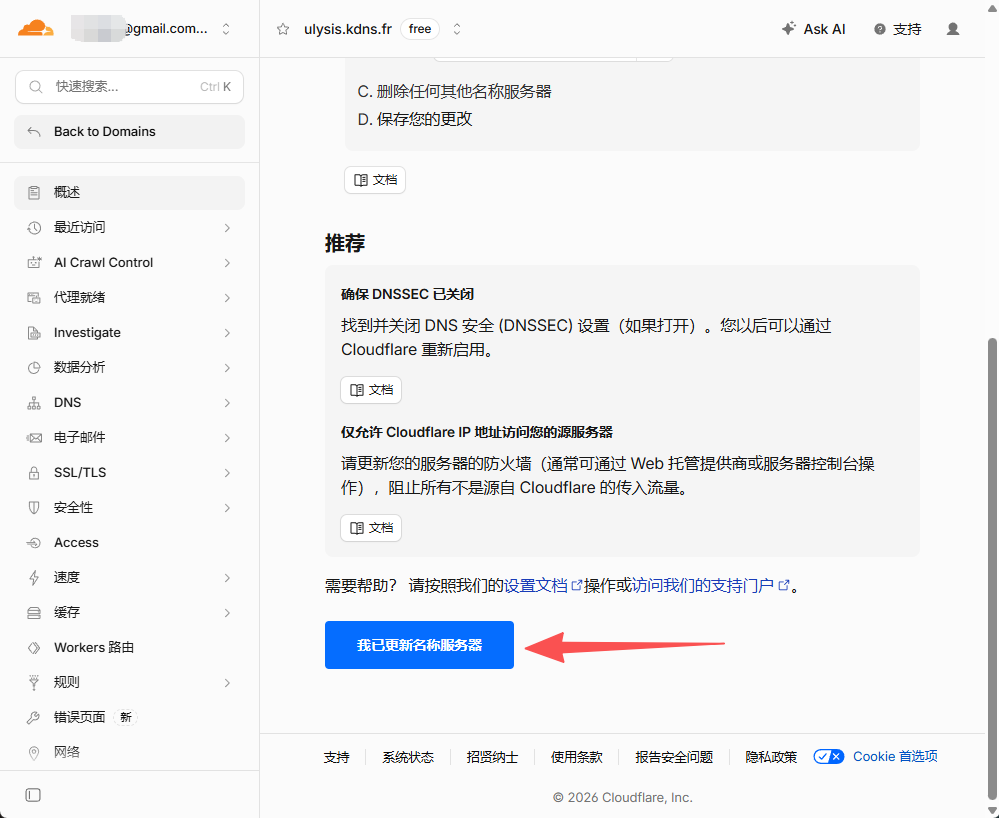Expand the AI Crawl Control chevron
The image size is (999, 818).
[x=227, y=262]
